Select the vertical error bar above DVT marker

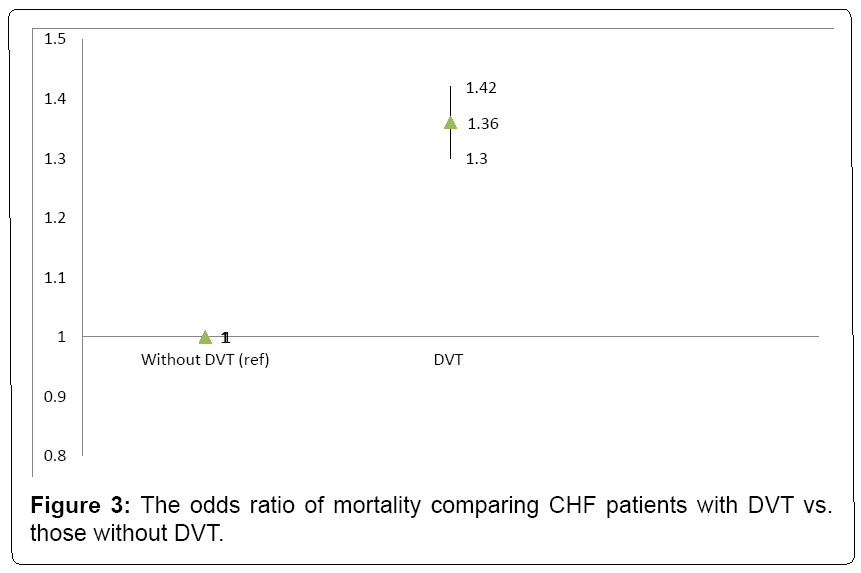pyautogui.click(x=450, y=100)
